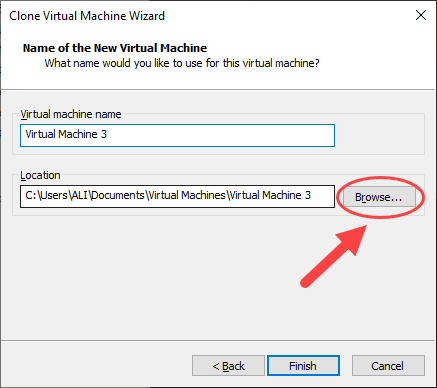This screenshot has width=437, height=388.
Task: Click the "Name of the New Virtual Machine" heading
Action: click(115, 48)
